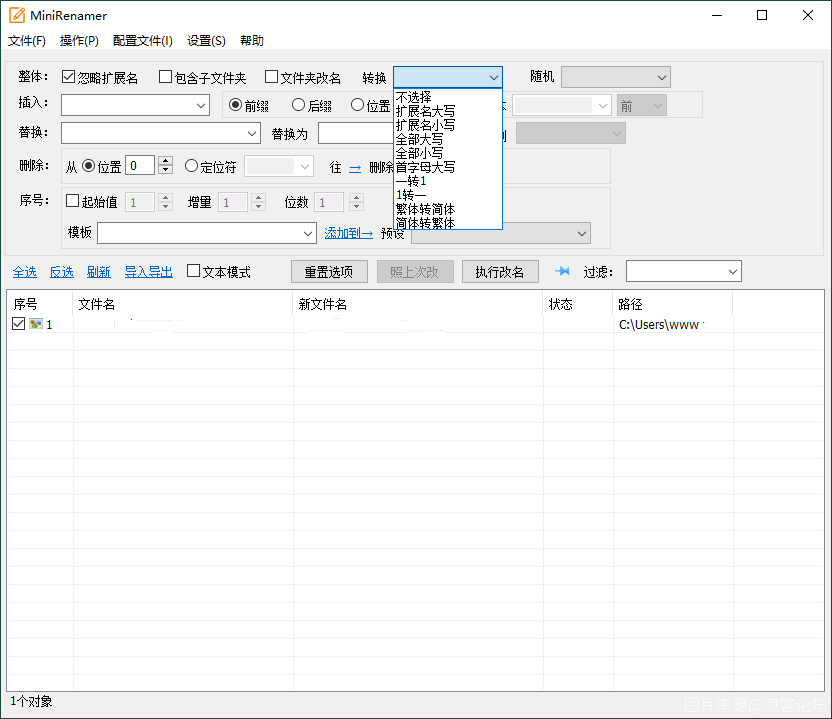
Task: Open the 文件(F) menu
Action: coord(27,41)
